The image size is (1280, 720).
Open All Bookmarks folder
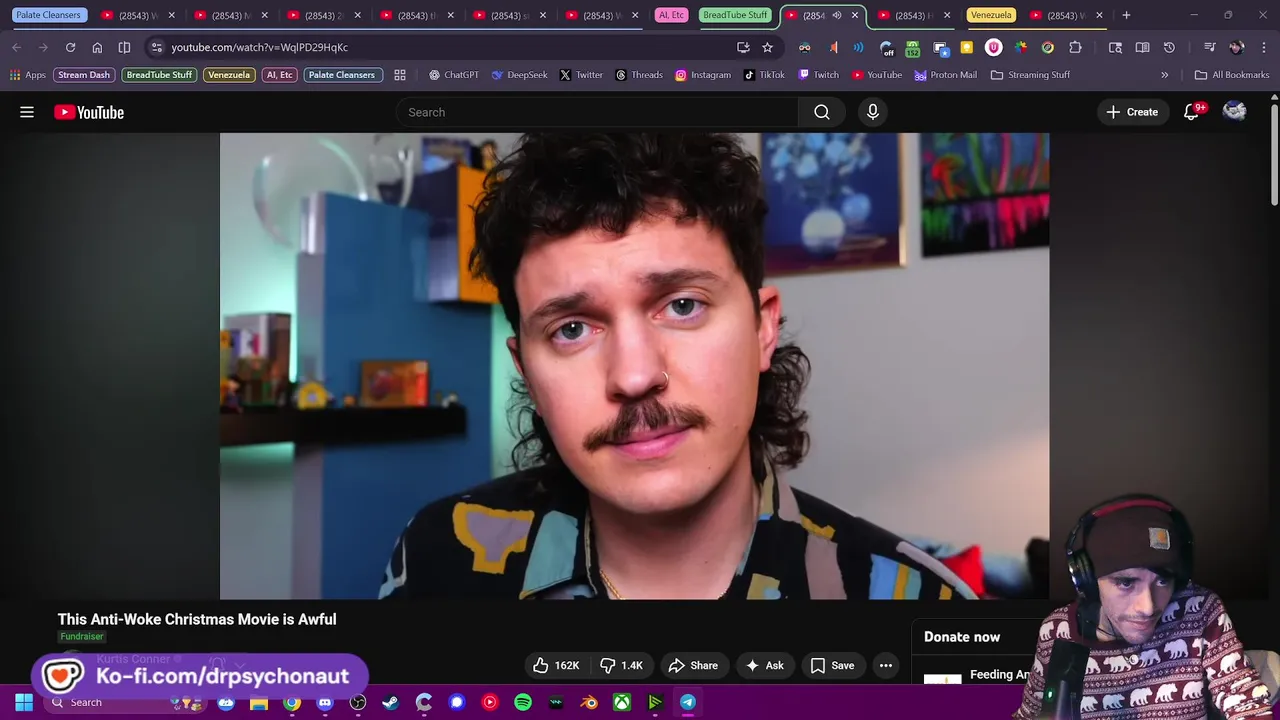1232,75
